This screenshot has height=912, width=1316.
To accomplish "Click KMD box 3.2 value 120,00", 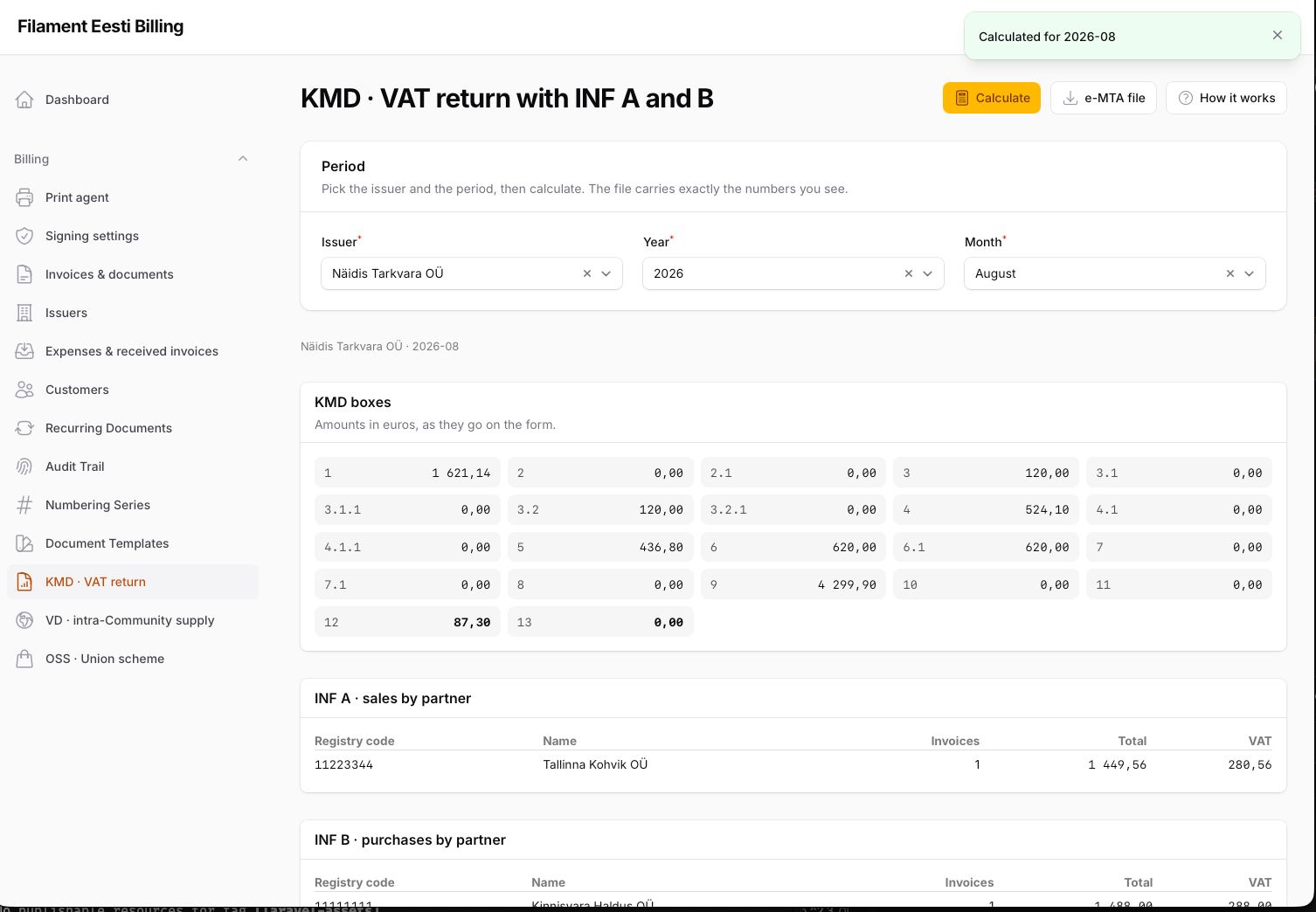I will pos(661,509).
